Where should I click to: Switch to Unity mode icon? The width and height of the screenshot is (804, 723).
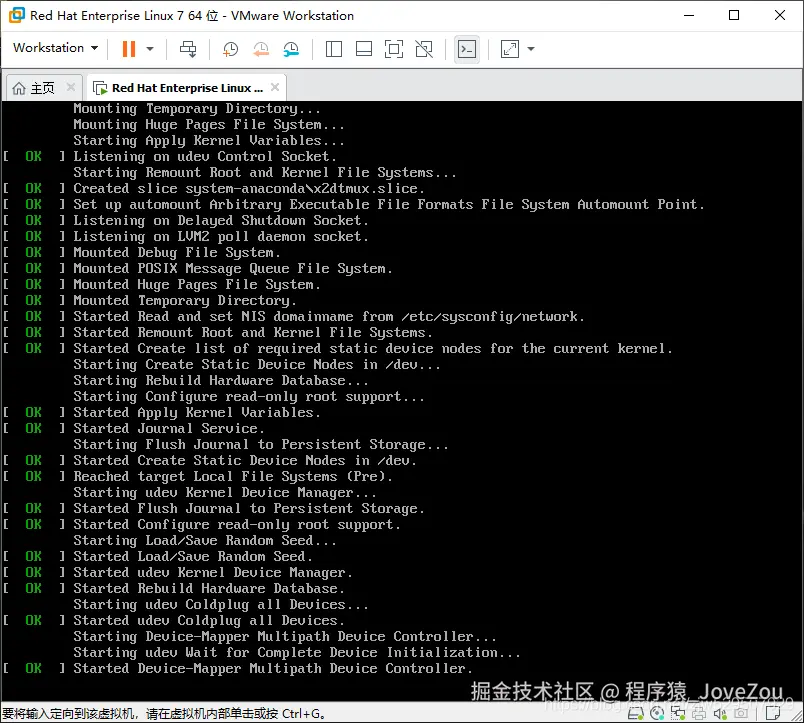[424, 49]
